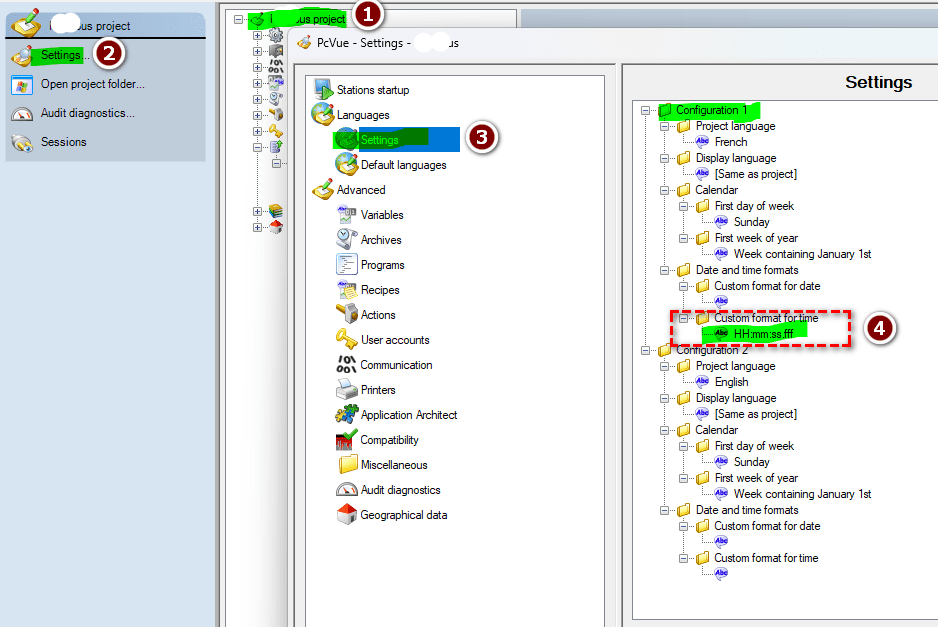Viewport: 938px width, 627px height.
Task: Click the Printers icon
Action: coord(346,389)
